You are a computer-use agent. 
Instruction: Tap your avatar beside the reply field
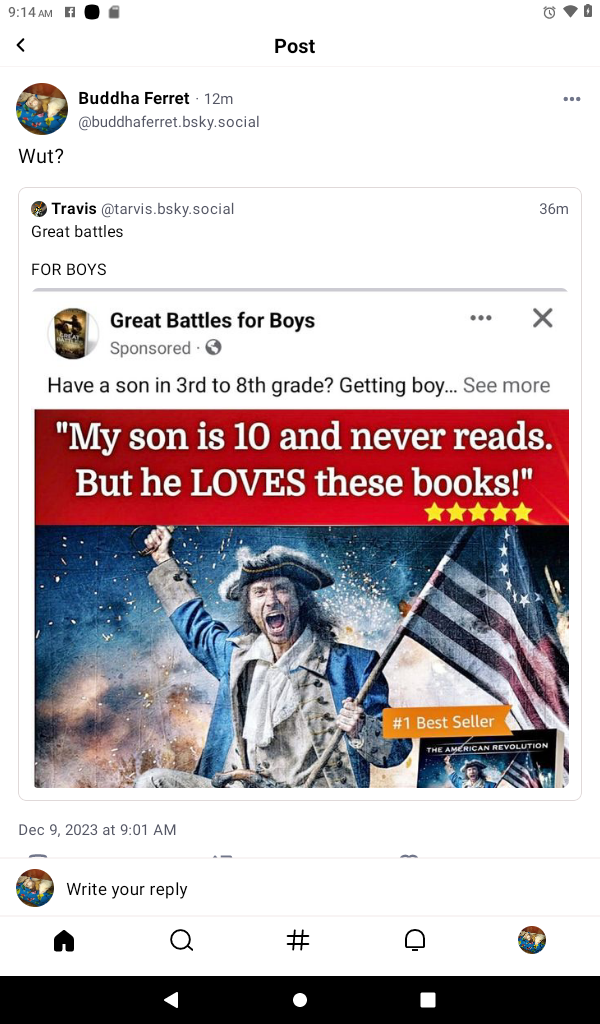35,888
